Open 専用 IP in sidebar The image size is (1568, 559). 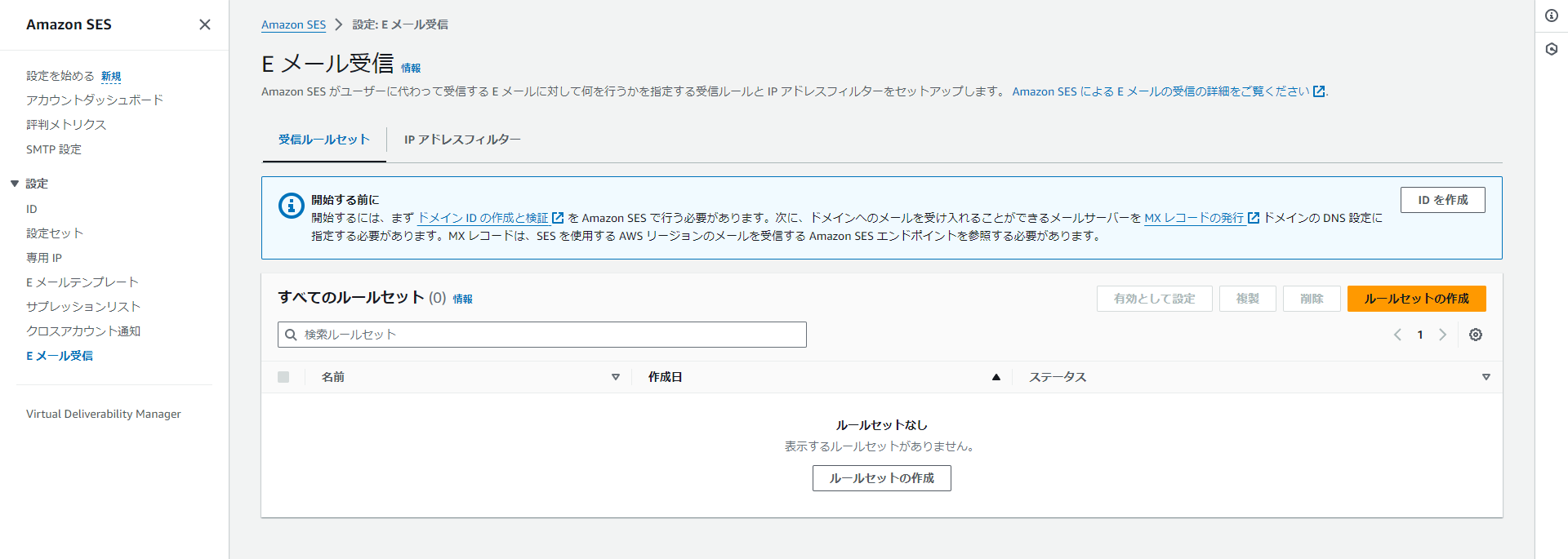click(44, 258)
